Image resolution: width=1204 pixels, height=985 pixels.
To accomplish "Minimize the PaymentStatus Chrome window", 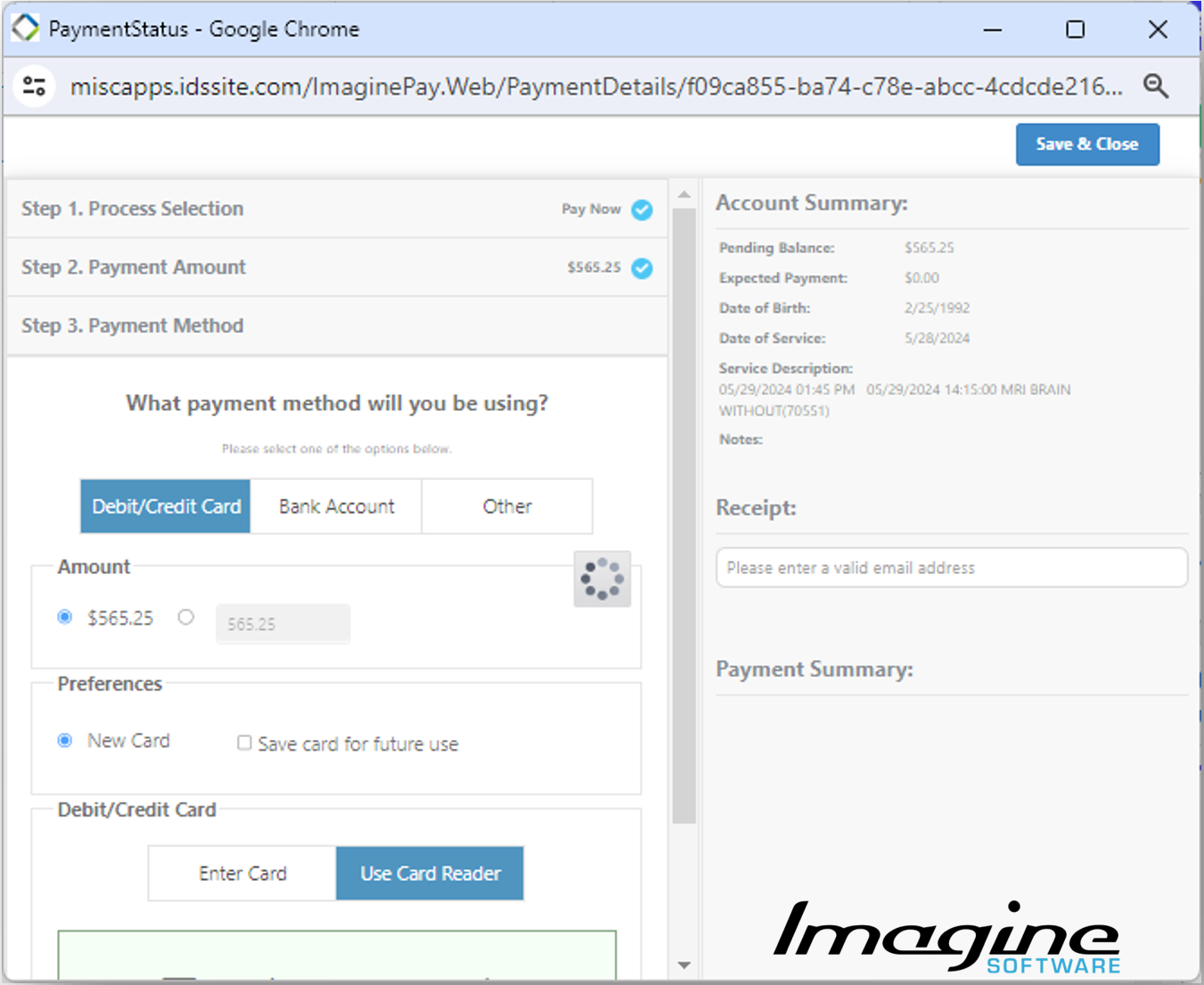I will (x=993, y=29).
